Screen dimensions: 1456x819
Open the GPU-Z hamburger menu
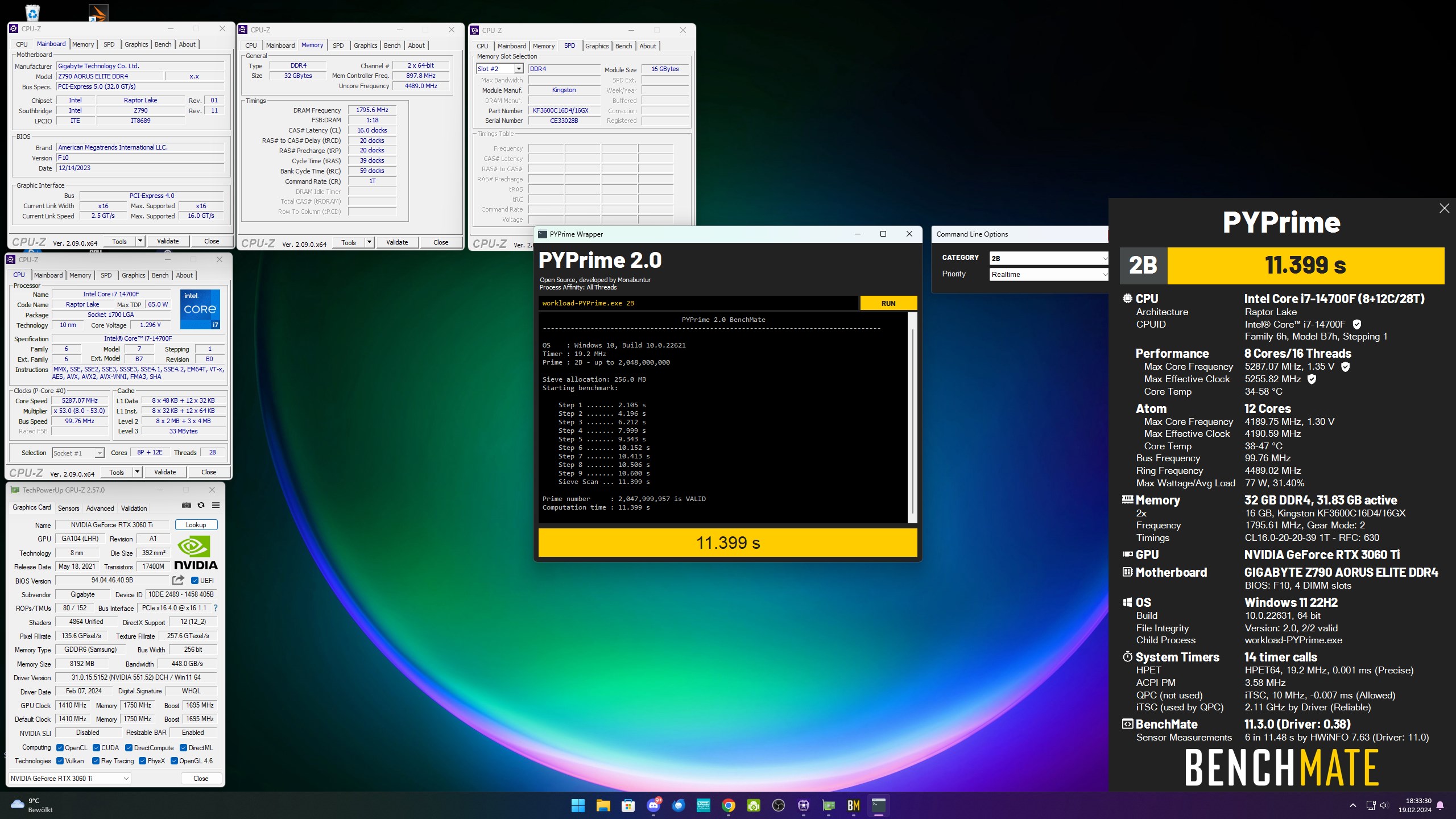pos(216,505)
